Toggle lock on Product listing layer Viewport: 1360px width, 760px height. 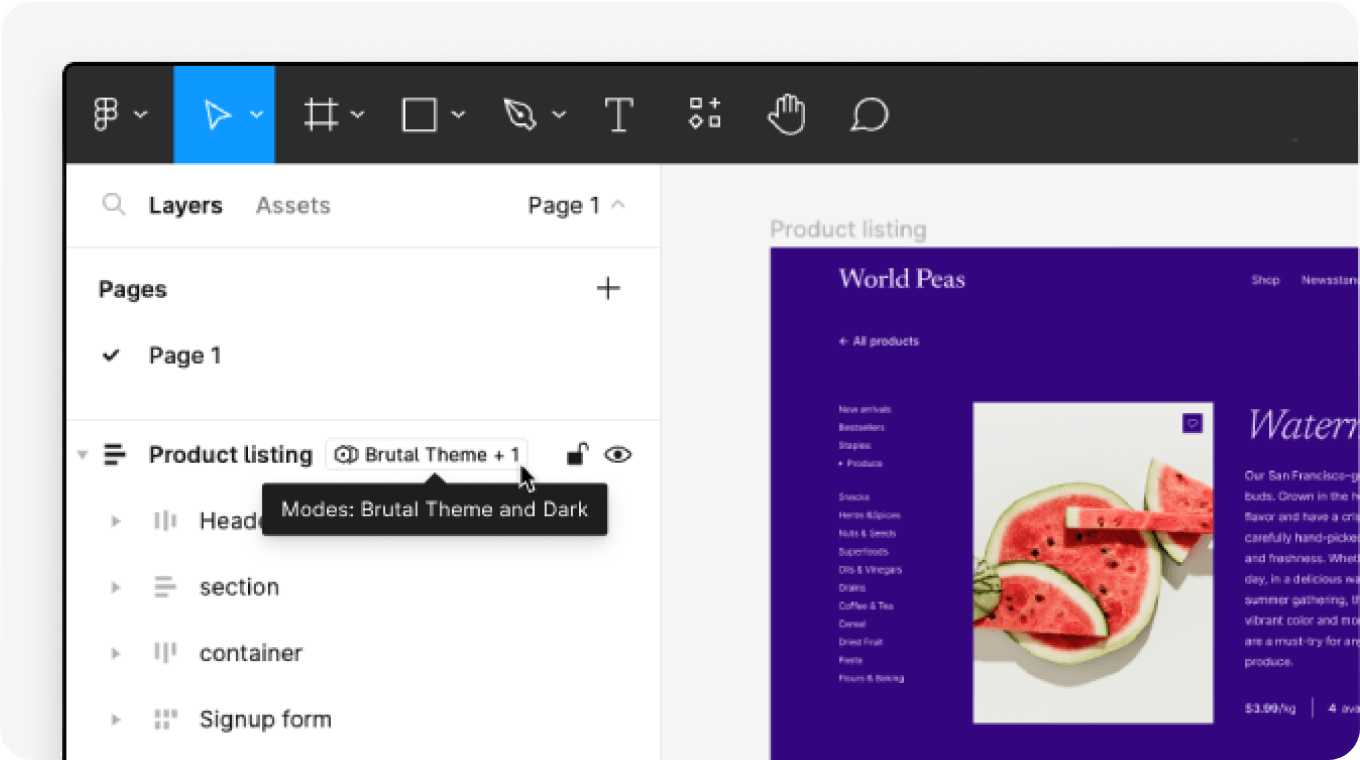tap(577, 455)
